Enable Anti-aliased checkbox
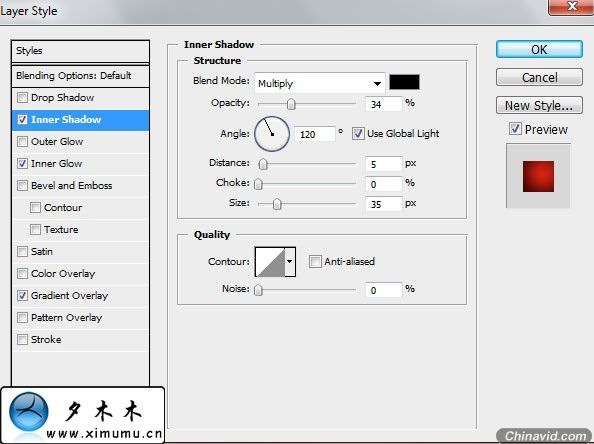The width and height of the screenshot is (594, 444). [x=315, y=261]
